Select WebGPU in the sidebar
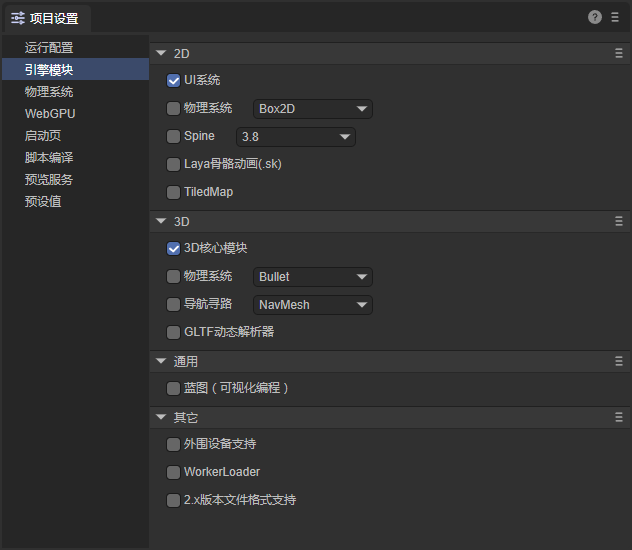 click(x=50, y=113)
